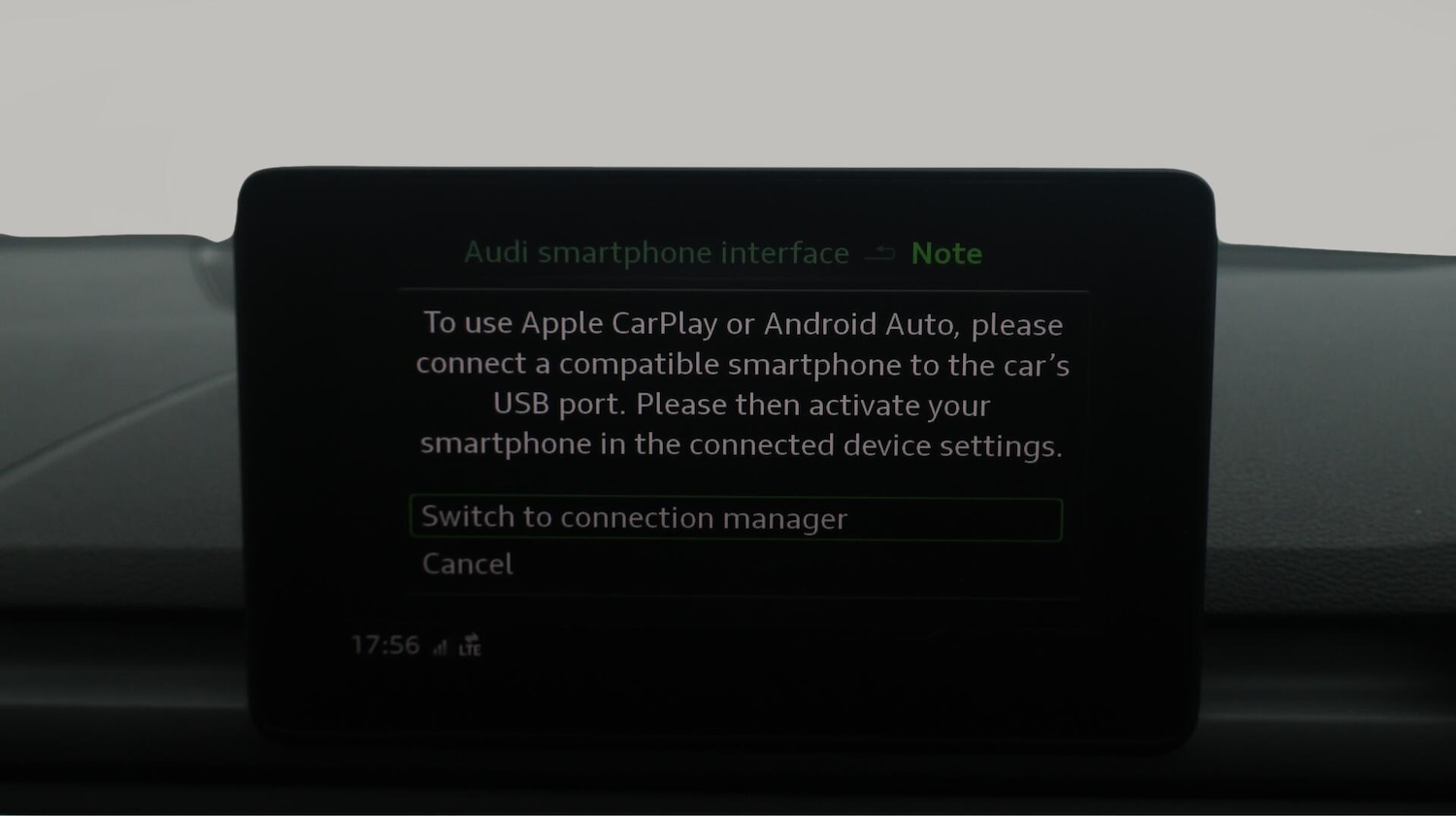Screen dimensions: 1456x816
Task: Tap the signal strength bars icon
Action: pos(441,647)
